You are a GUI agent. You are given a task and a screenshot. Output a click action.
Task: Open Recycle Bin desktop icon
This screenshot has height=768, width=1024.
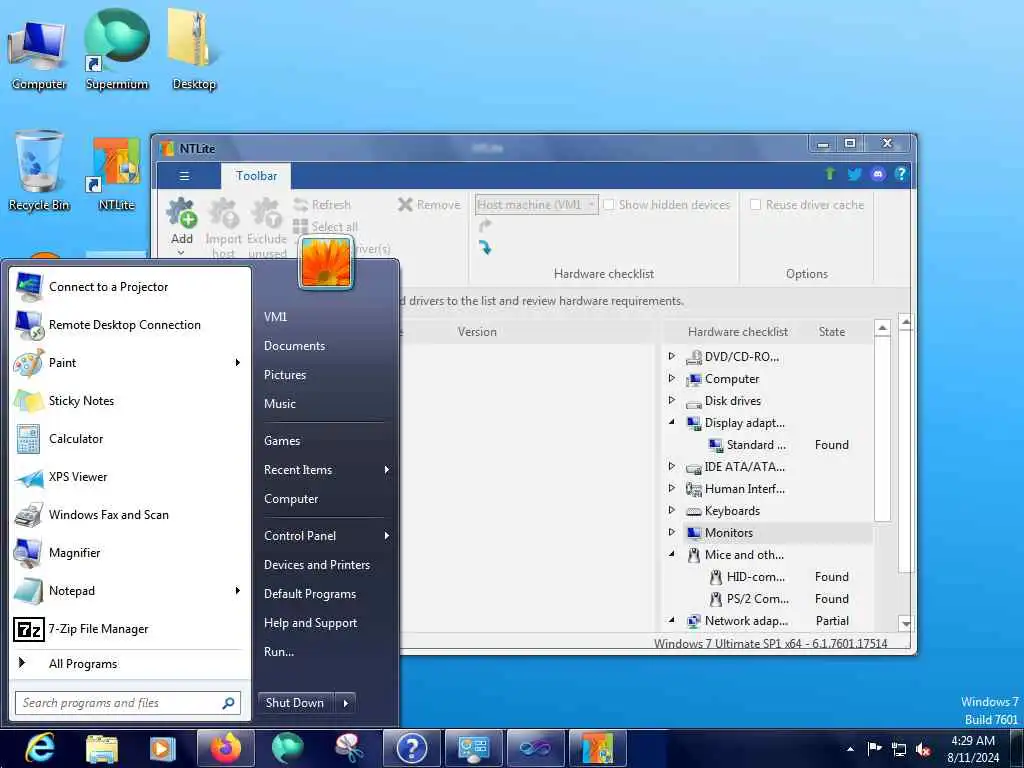coord(39,171)
